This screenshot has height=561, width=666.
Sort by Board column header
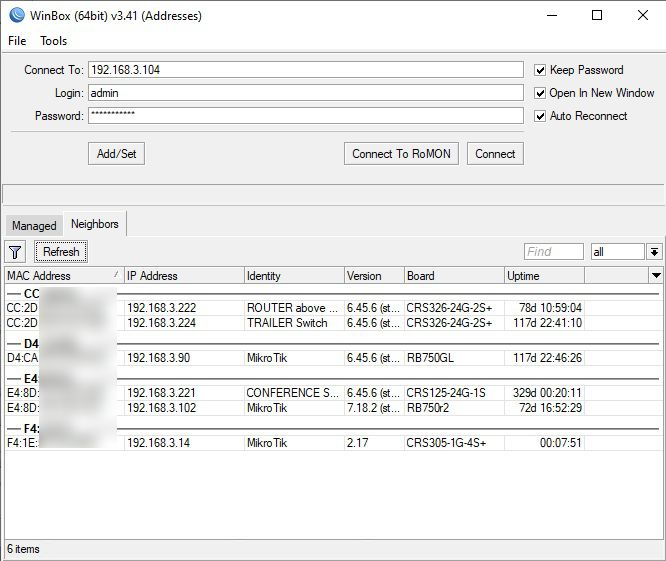click(x=454, y=276)
